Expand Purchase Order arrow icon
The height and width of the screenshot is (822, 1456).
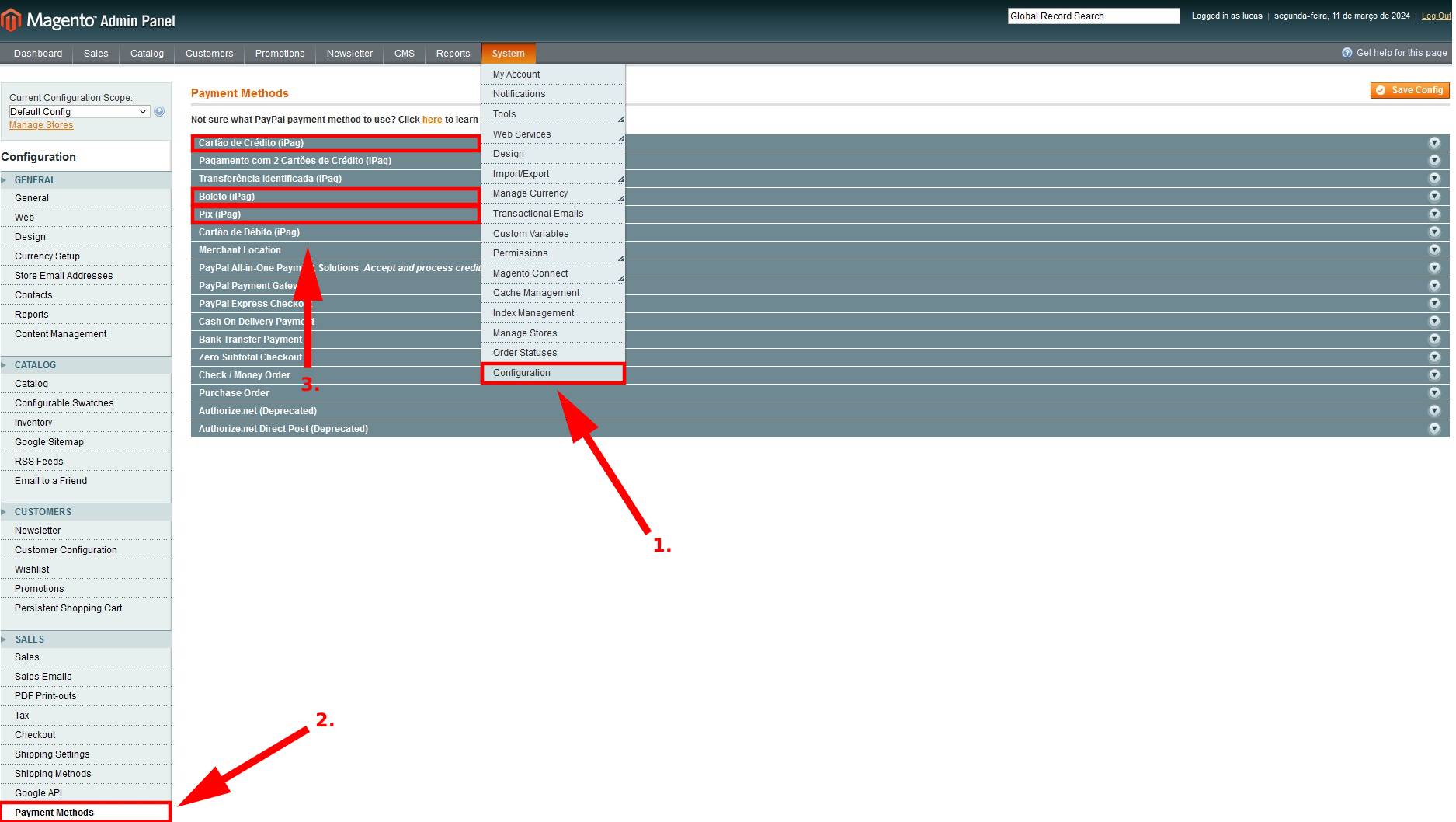[x=1434, y=393]
